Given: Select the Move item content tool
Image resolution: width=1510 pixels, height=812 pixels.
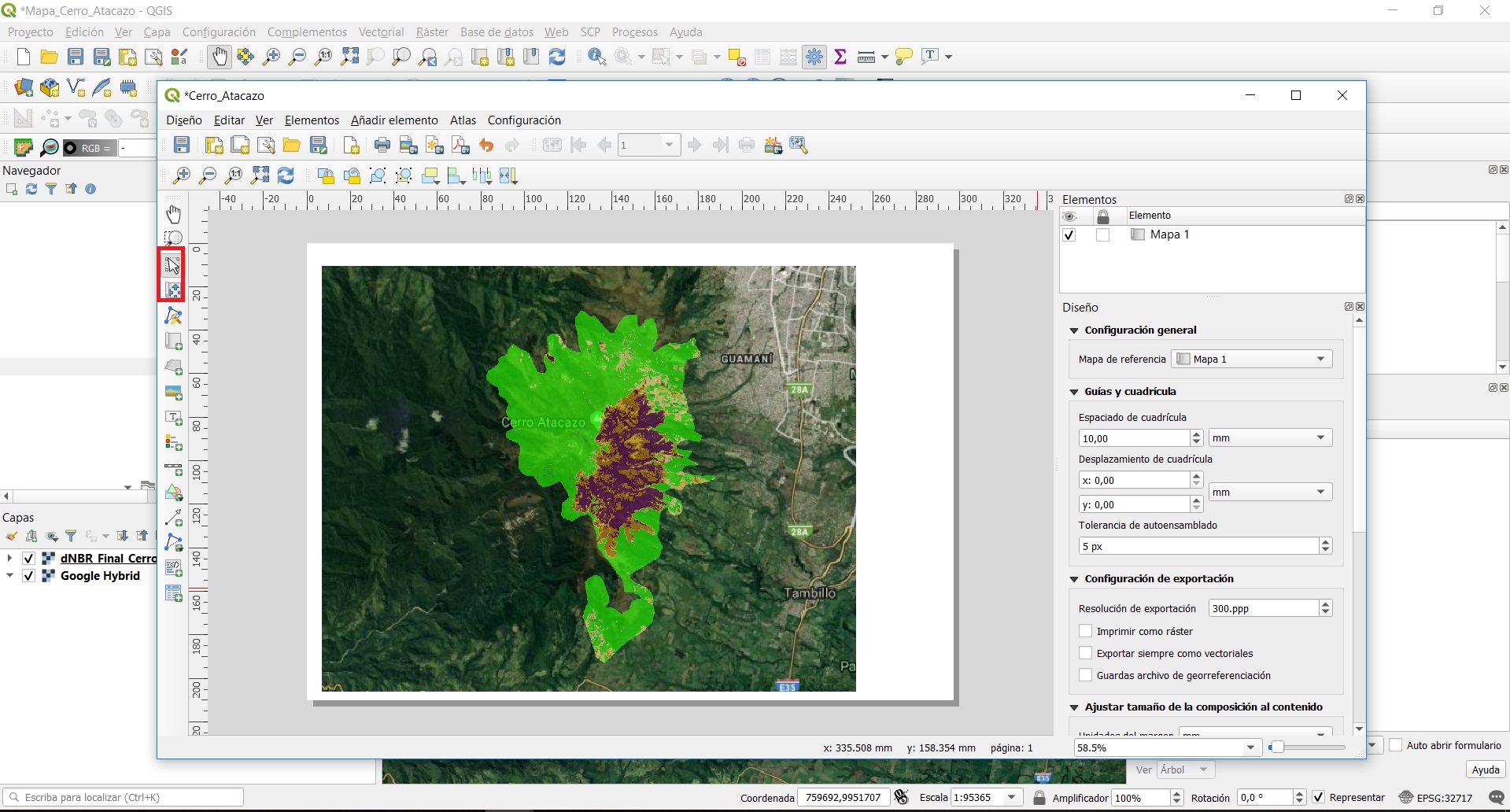Looking at the screenshot, I should pos(173,290).
